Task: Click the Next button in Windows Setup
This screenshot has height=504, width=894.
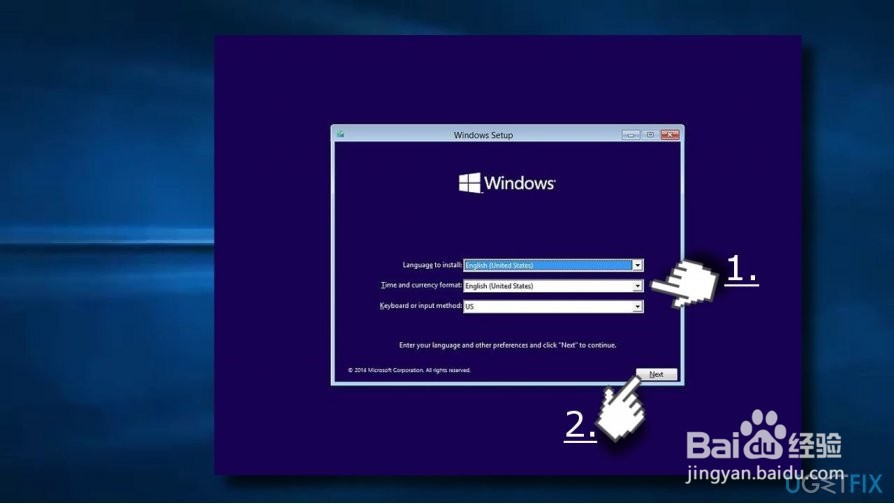Action: 656,375
